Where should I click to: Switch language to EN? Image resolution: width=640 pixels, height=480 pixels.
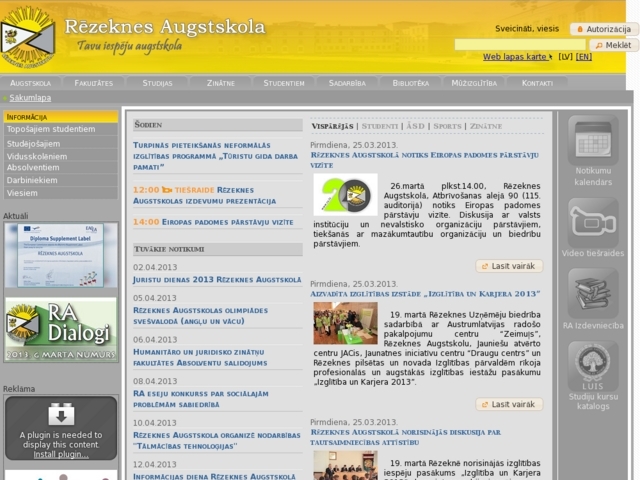coord(584,57)
